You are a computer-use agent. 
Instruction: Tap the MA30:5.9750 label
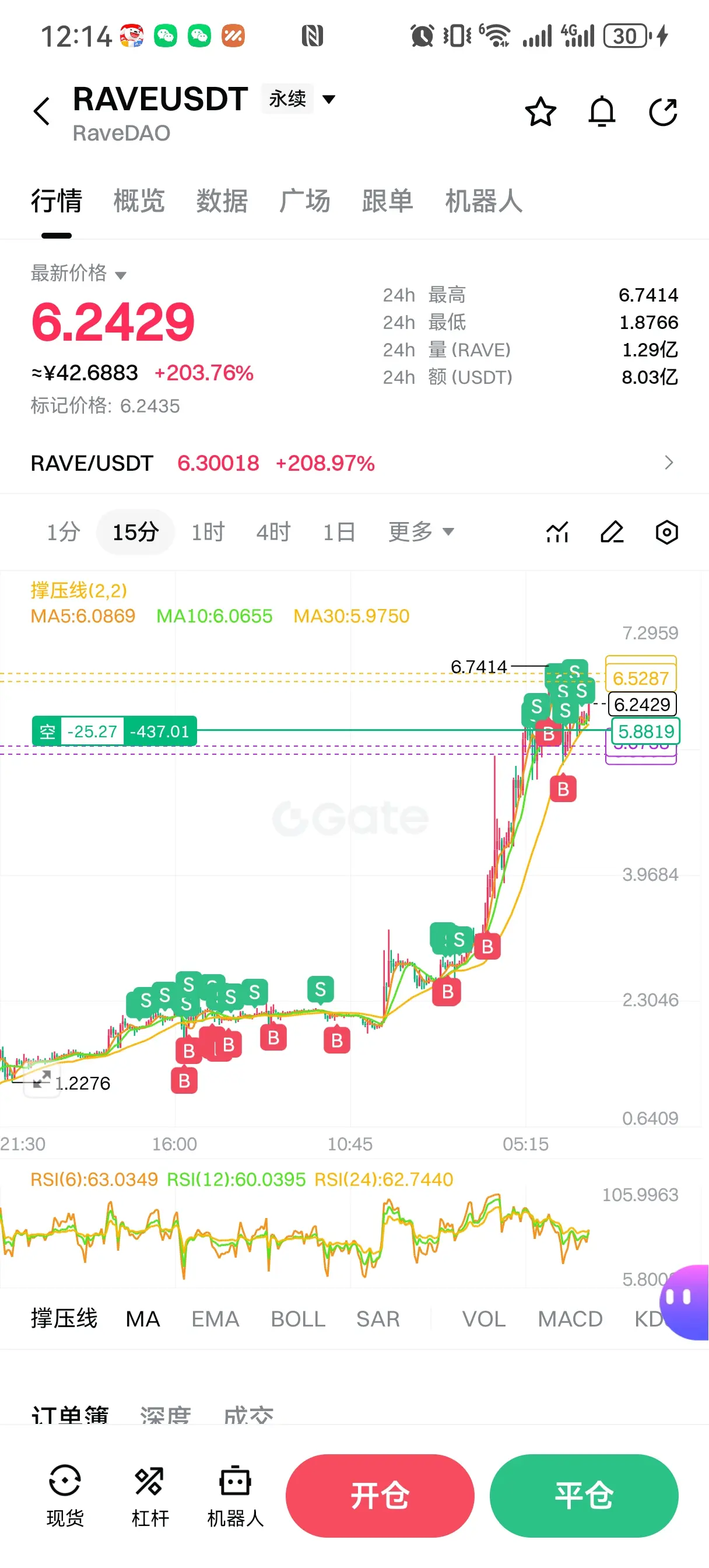pyautogui.click(x=351, y=616)
